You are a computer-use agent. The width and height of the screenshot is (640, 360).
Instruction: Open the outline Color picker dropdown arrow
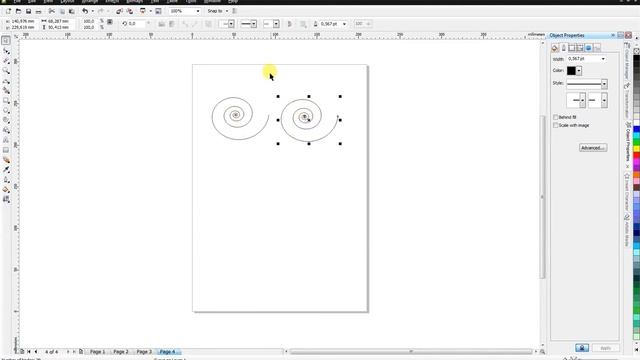pyautogui.click(x=579, y=71)
